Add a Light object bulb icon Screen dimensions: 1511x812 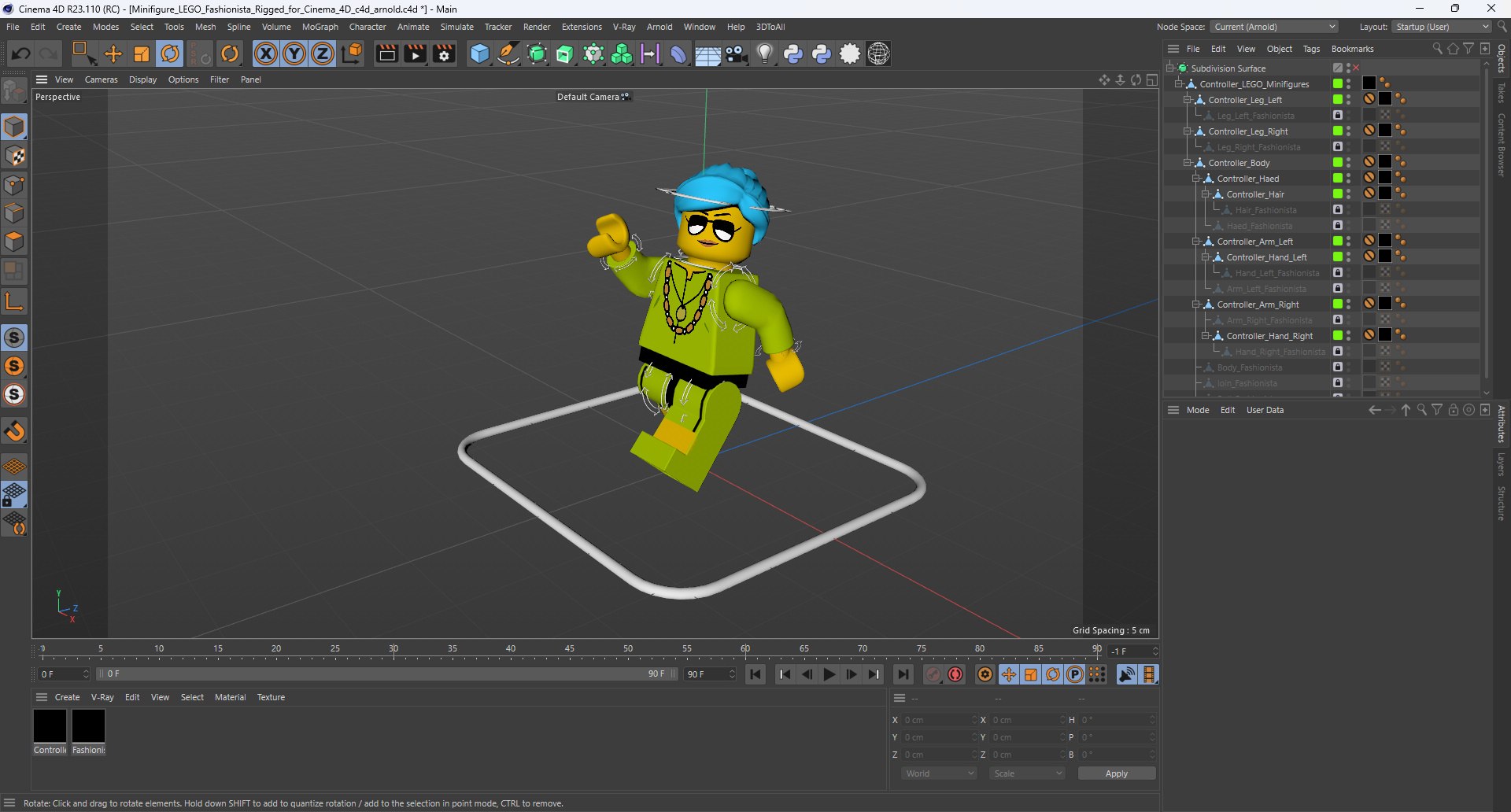[764, 54]
